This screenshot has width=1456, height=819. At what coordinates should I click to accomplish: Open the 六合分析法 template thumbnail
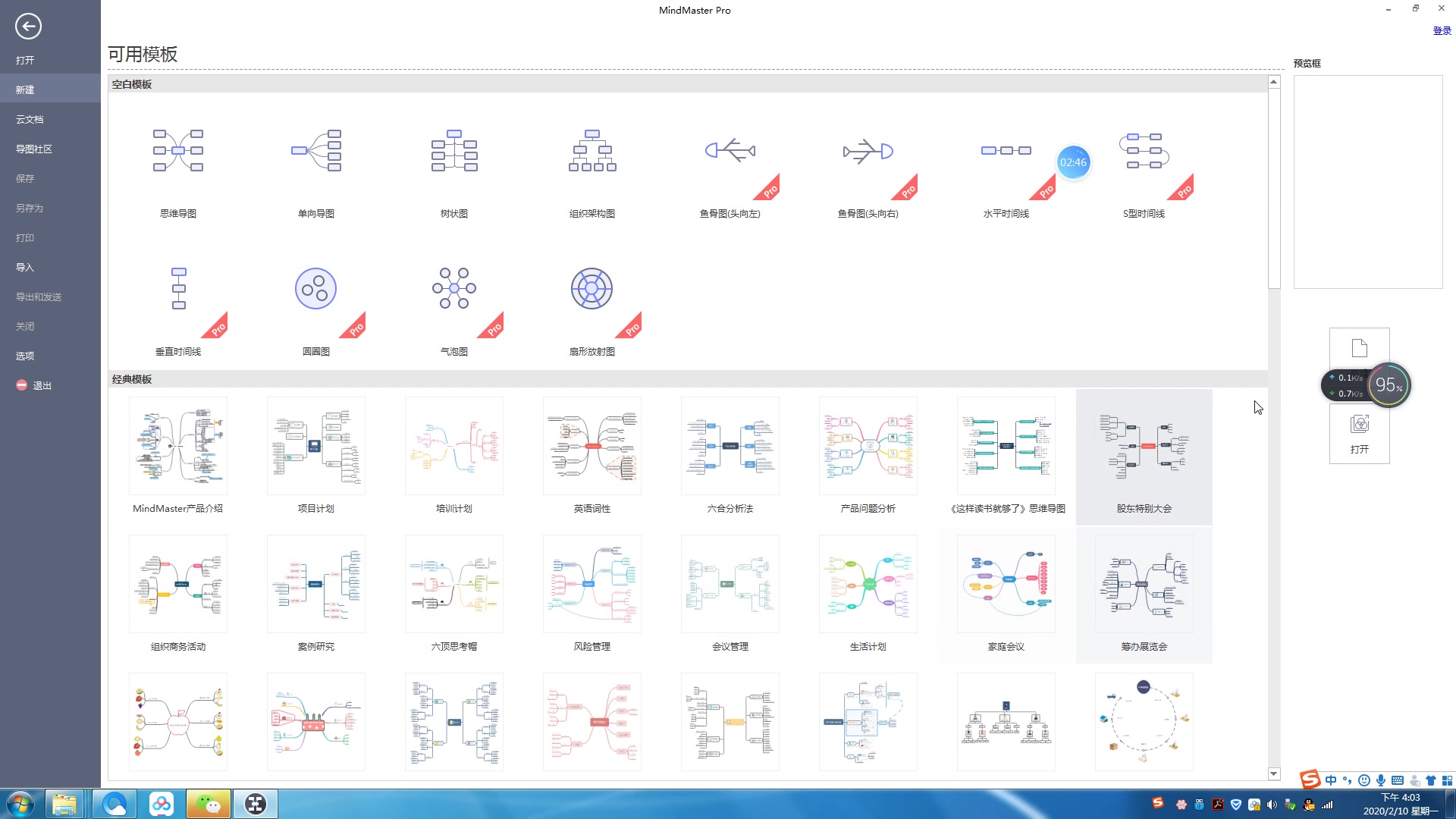pos(730,447)
